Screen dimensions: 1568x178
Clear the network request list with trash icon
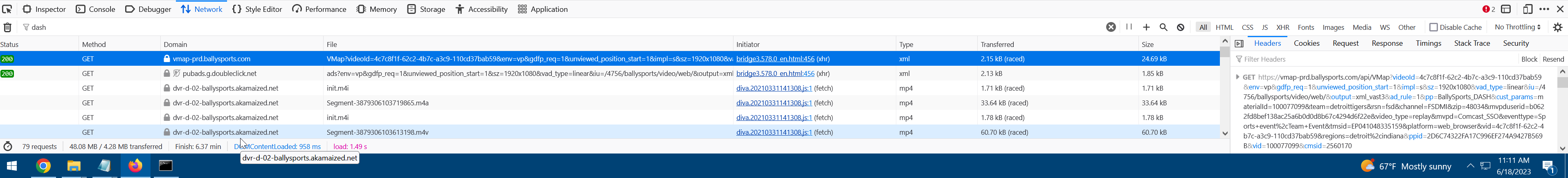[7, 27]
